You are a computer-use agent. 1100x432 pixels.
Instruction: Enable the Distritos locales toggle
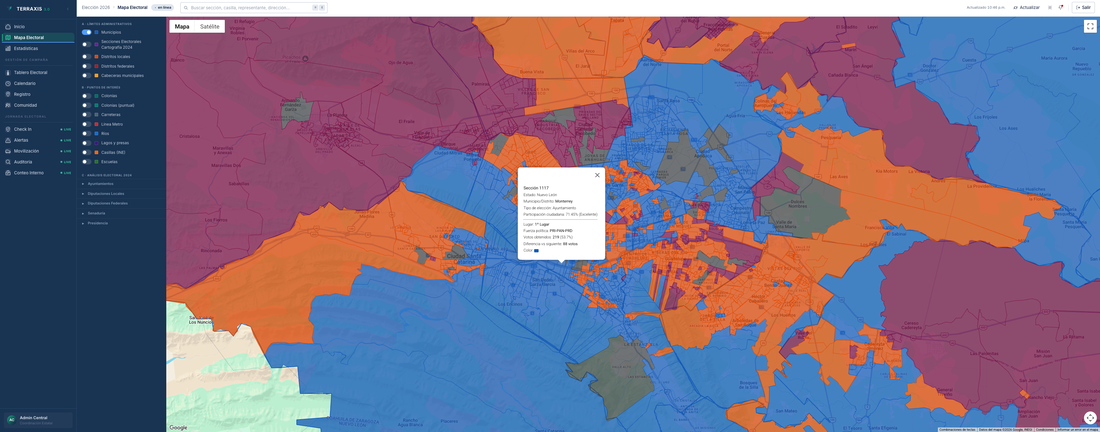[x=86, y=57]
